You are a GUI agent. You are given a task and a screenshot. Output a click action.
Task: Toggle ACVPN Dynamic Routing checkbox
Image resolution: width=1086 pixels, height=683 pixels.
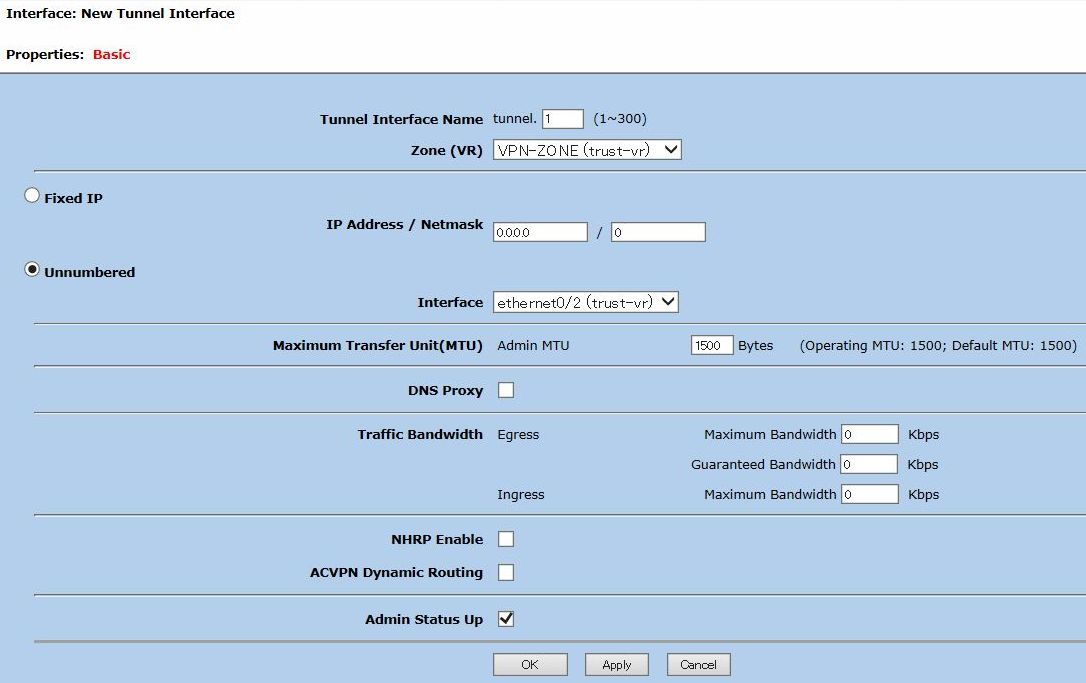point(506,572)
